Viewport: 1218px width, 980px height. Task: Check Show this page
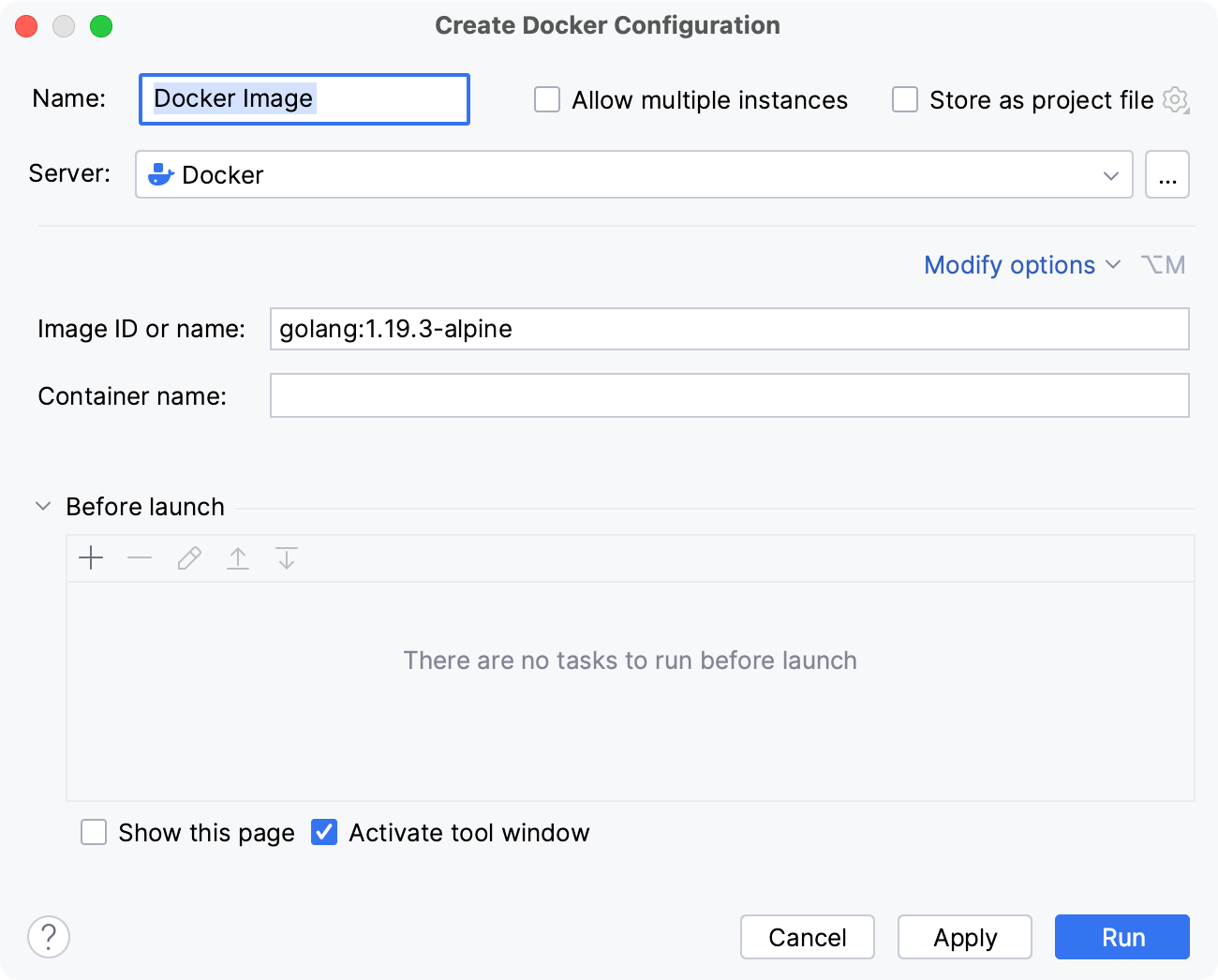click(94, 832)
